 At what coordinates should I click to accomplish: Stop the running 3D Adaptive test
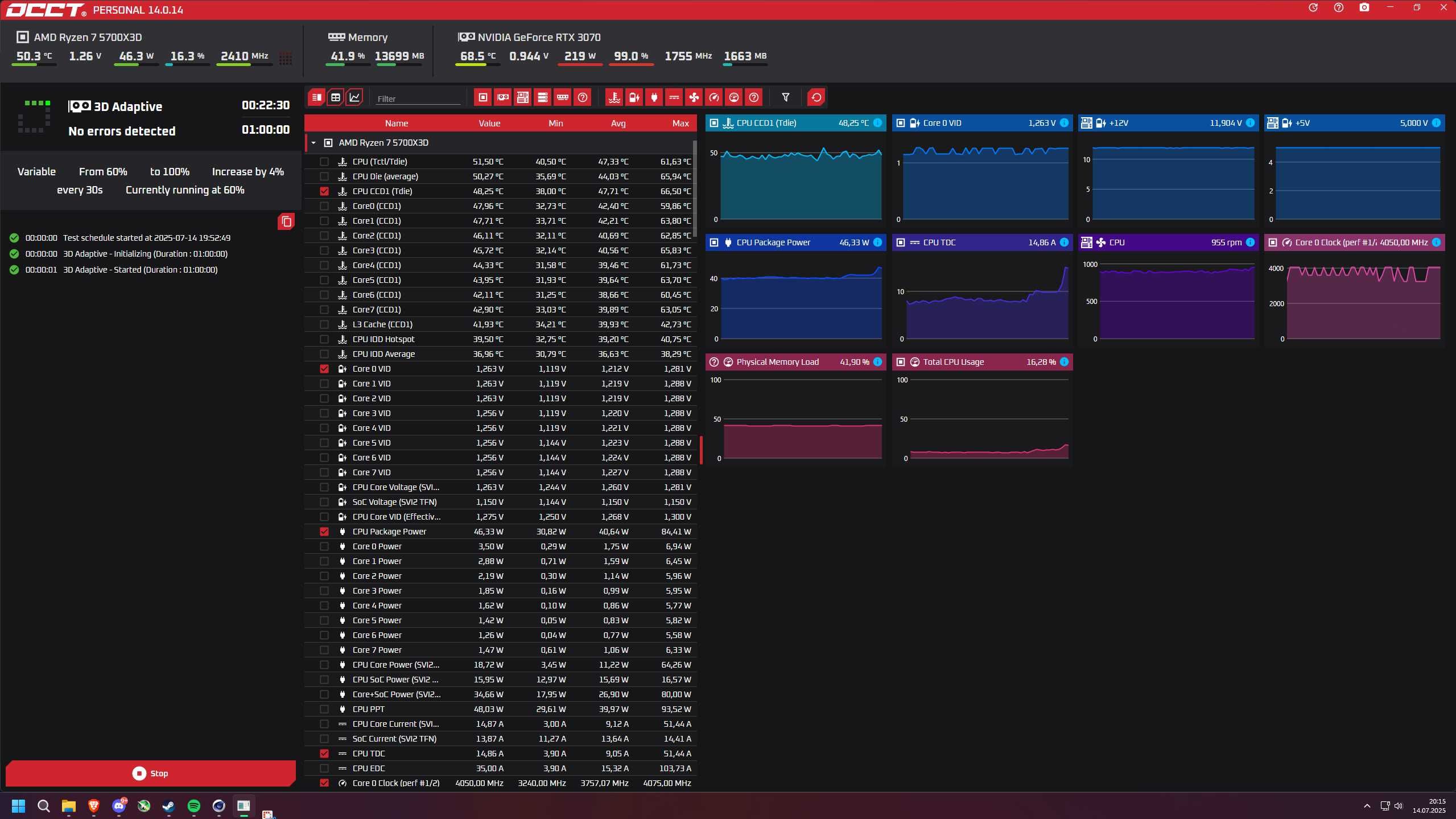tap(151, 773)
